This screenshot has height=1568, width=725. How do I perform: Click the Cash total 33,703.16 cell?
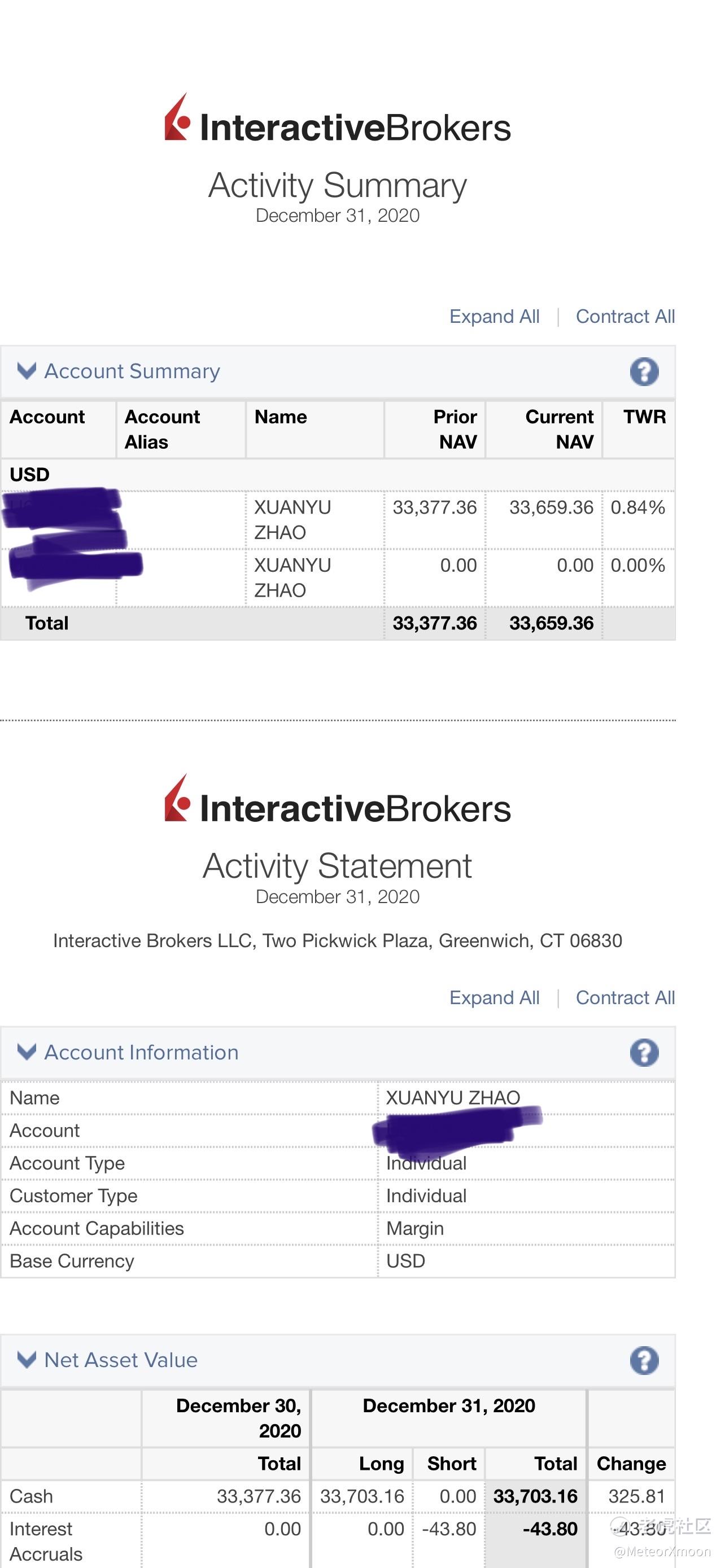tap(536, 1496)
